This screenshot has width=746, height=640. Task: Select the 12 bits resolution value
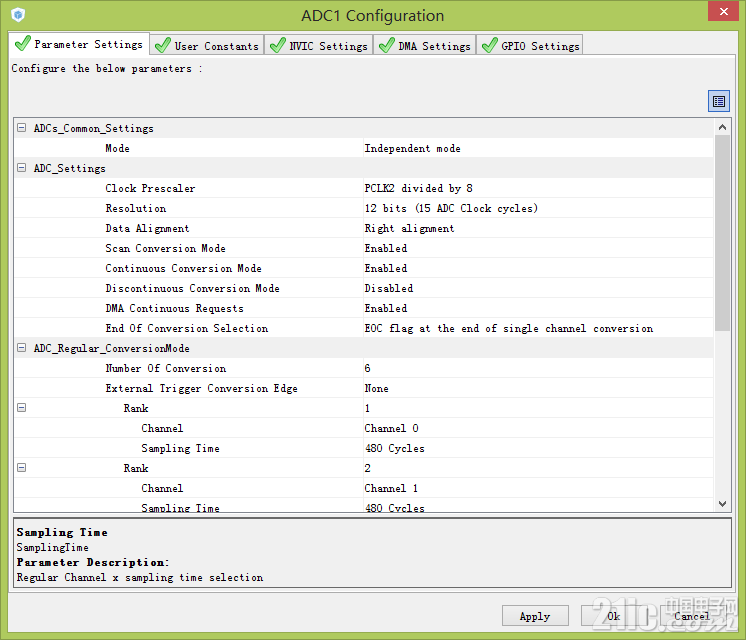tap(451, 208)
